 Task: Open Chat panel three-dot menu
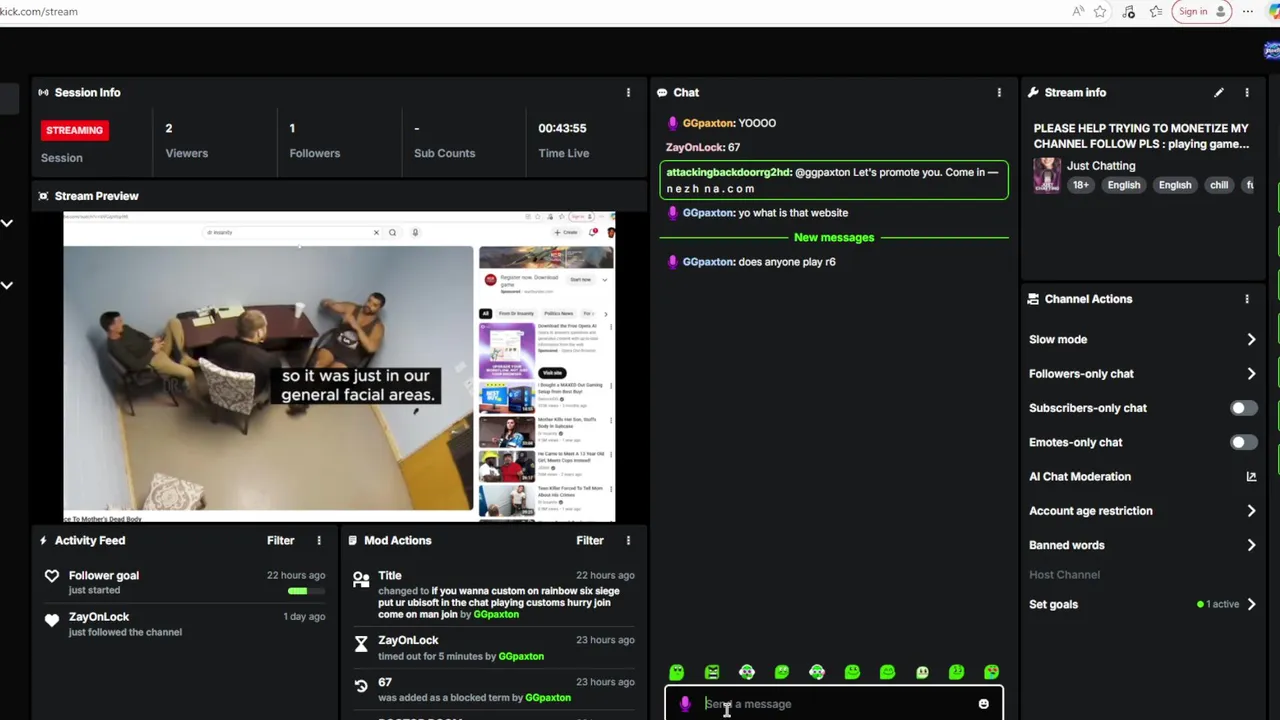click(999, 92)
